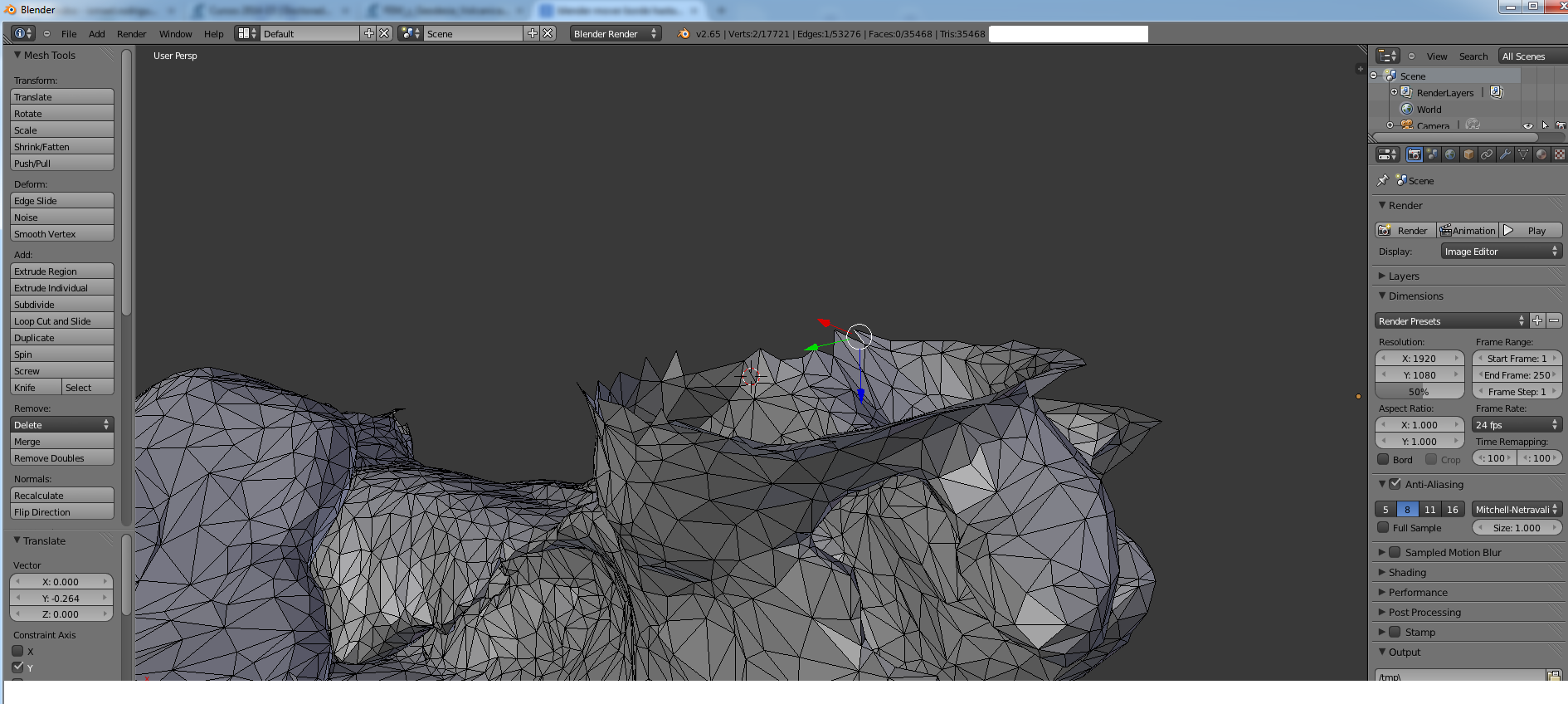This screenshot has width=1568, height=704.
Task: Open the File menu
Action: coord(69,34)
